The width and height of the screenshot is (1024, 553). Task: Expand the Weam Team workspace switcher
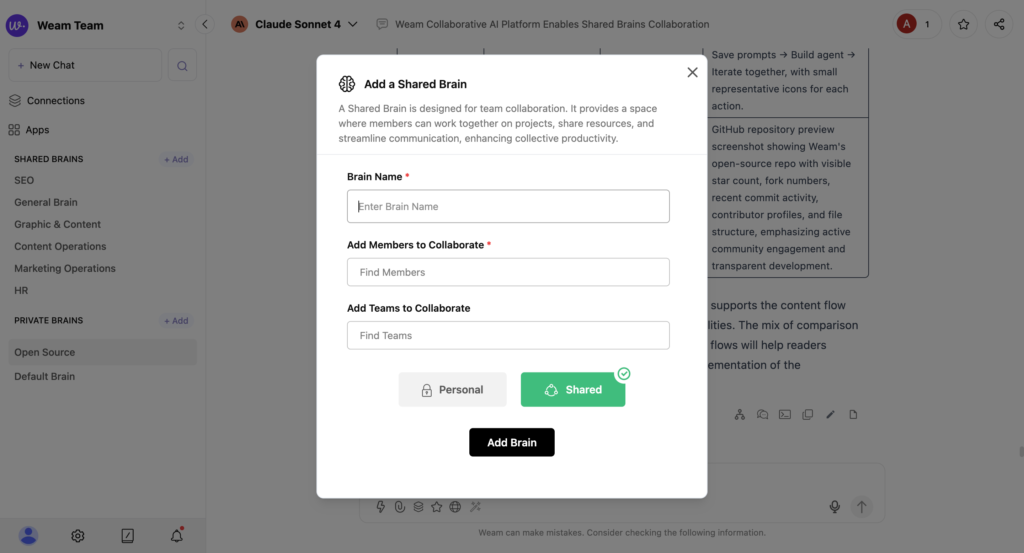point(181,25)
